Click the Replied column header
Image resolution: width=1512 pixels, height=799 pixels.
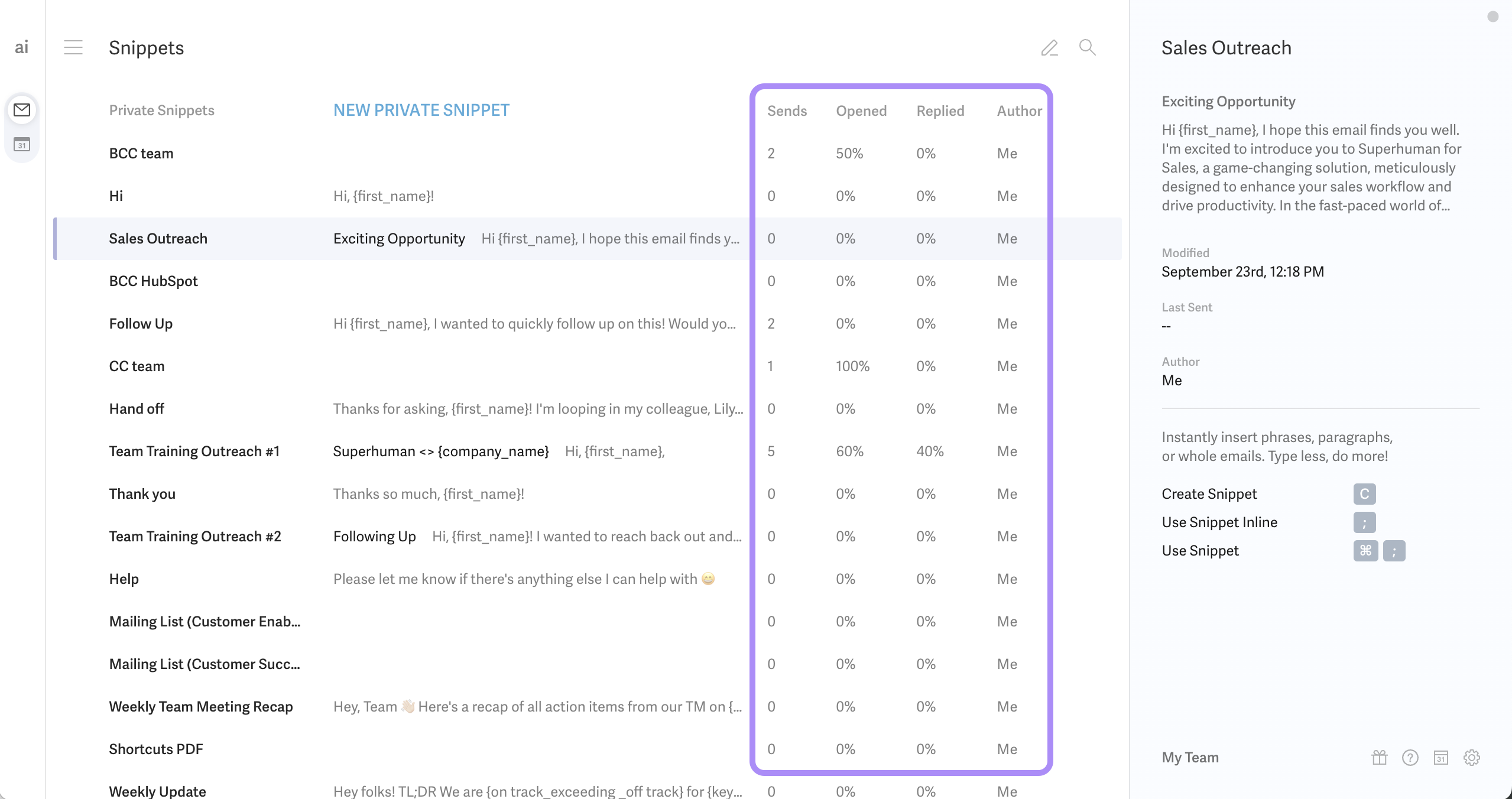(940, 111)
